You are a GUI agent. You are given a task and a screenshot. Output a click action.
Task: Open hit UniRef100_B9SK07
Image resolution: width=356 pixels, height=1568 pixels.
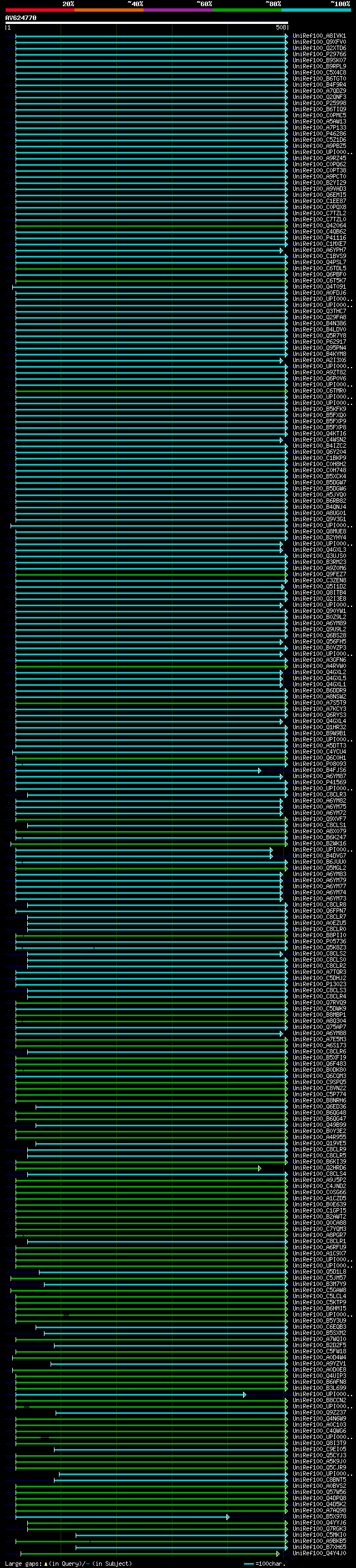(319, 60)
